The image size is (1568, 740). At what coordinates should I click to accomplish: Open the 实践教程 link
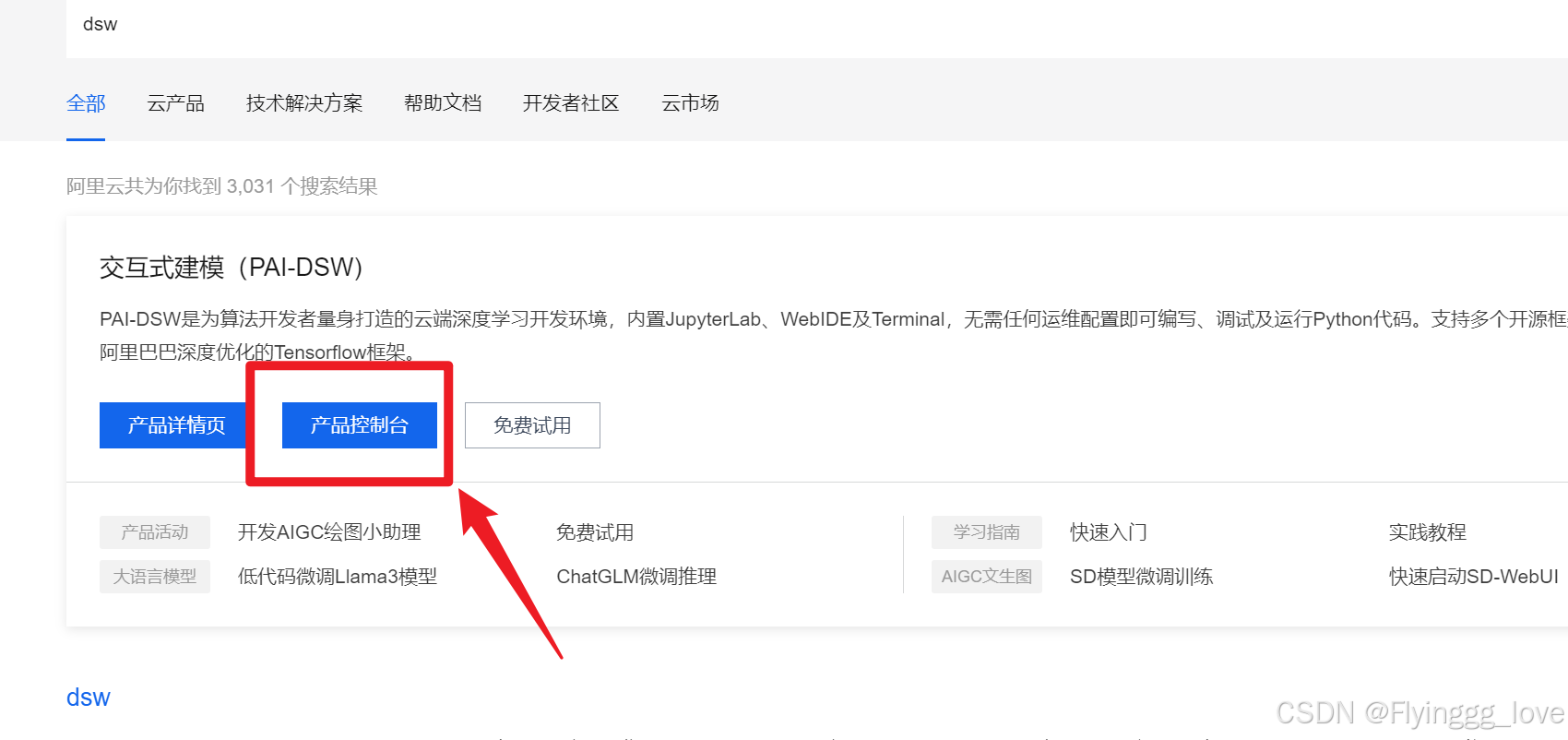(x=1428, y=532)
